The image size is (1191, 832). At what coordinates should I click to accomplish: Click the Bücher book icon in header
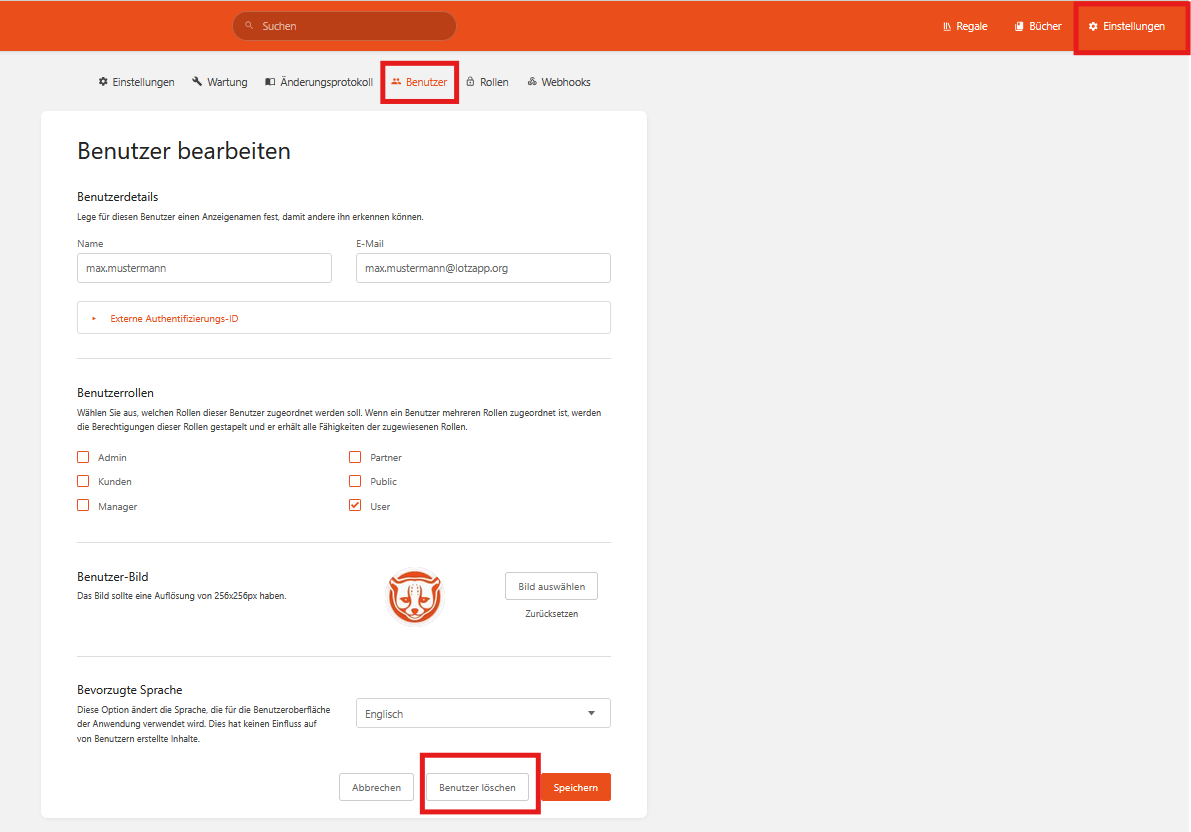coord(1019,27)
